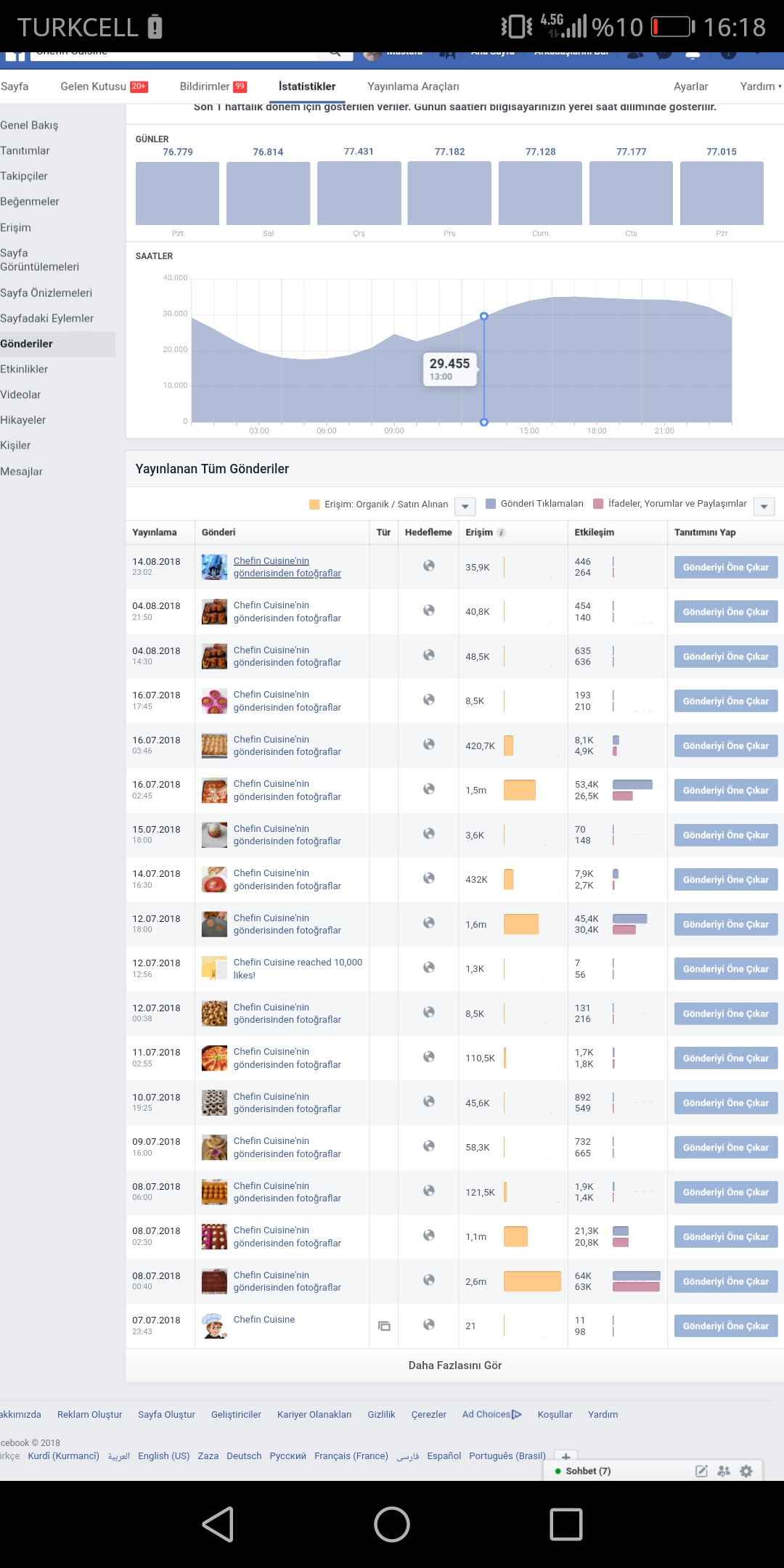Open Mesajlar in the sidebar
The width and height of the screenshot is (784, 1568).
(x=22, y=471)
